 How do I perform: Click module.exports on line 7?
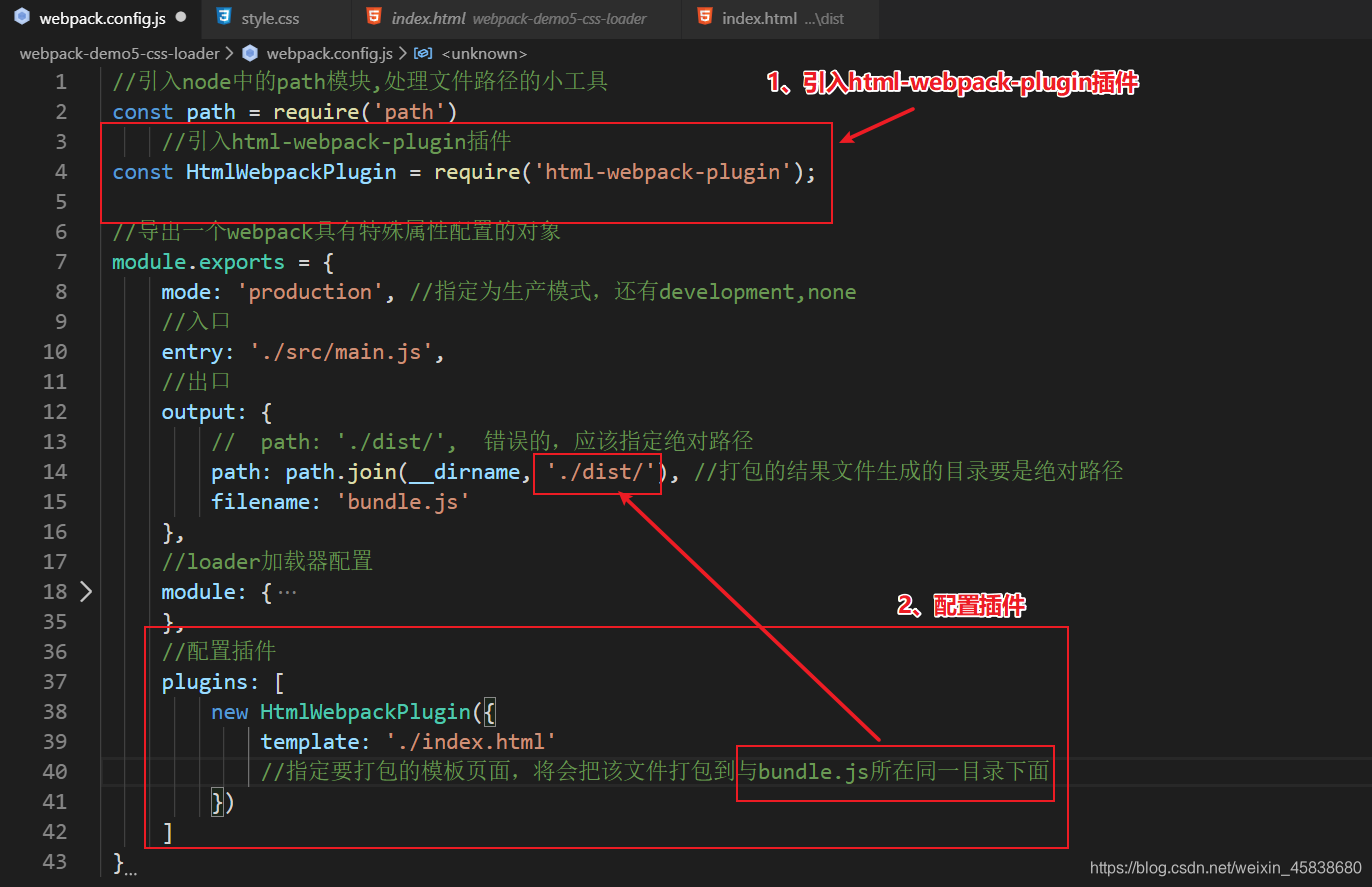[198, 261]
